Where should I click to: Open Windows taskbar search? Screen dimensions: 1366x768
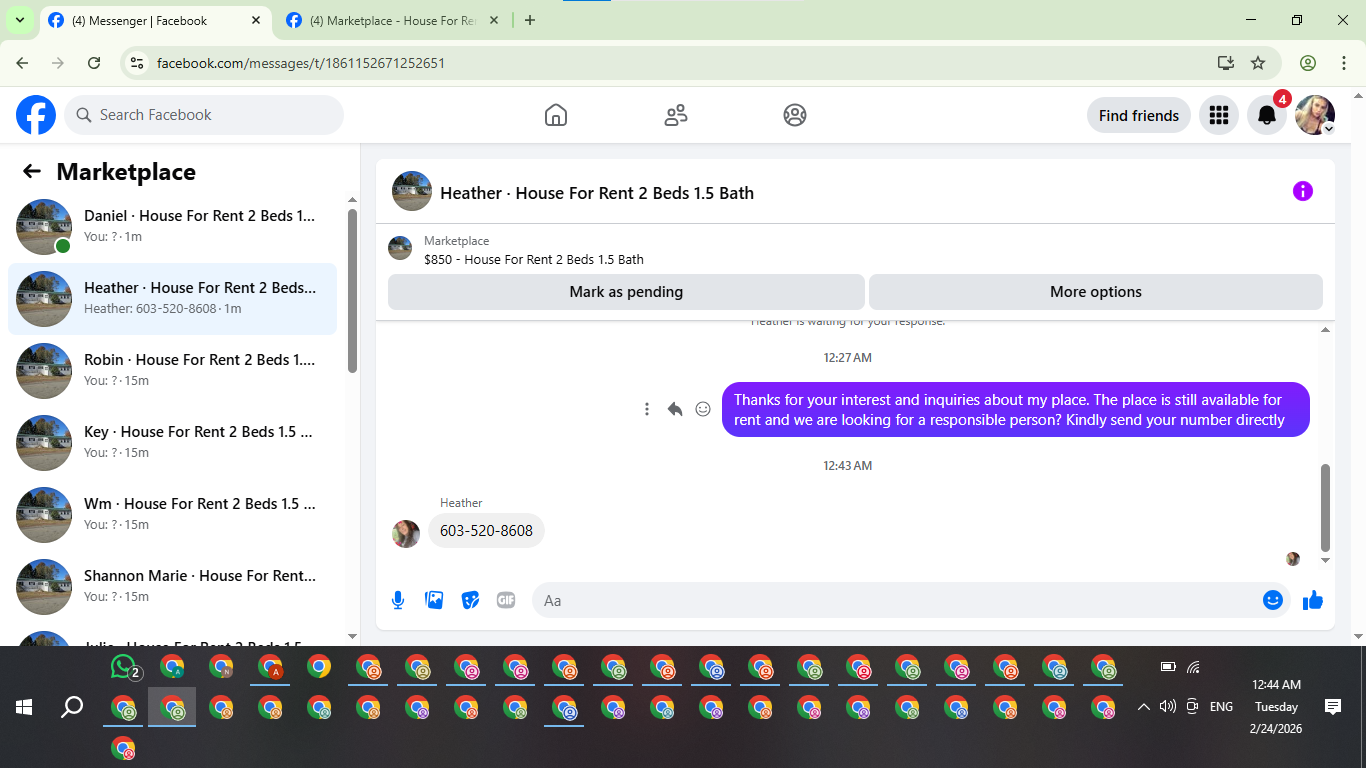[x=72, y=707]
